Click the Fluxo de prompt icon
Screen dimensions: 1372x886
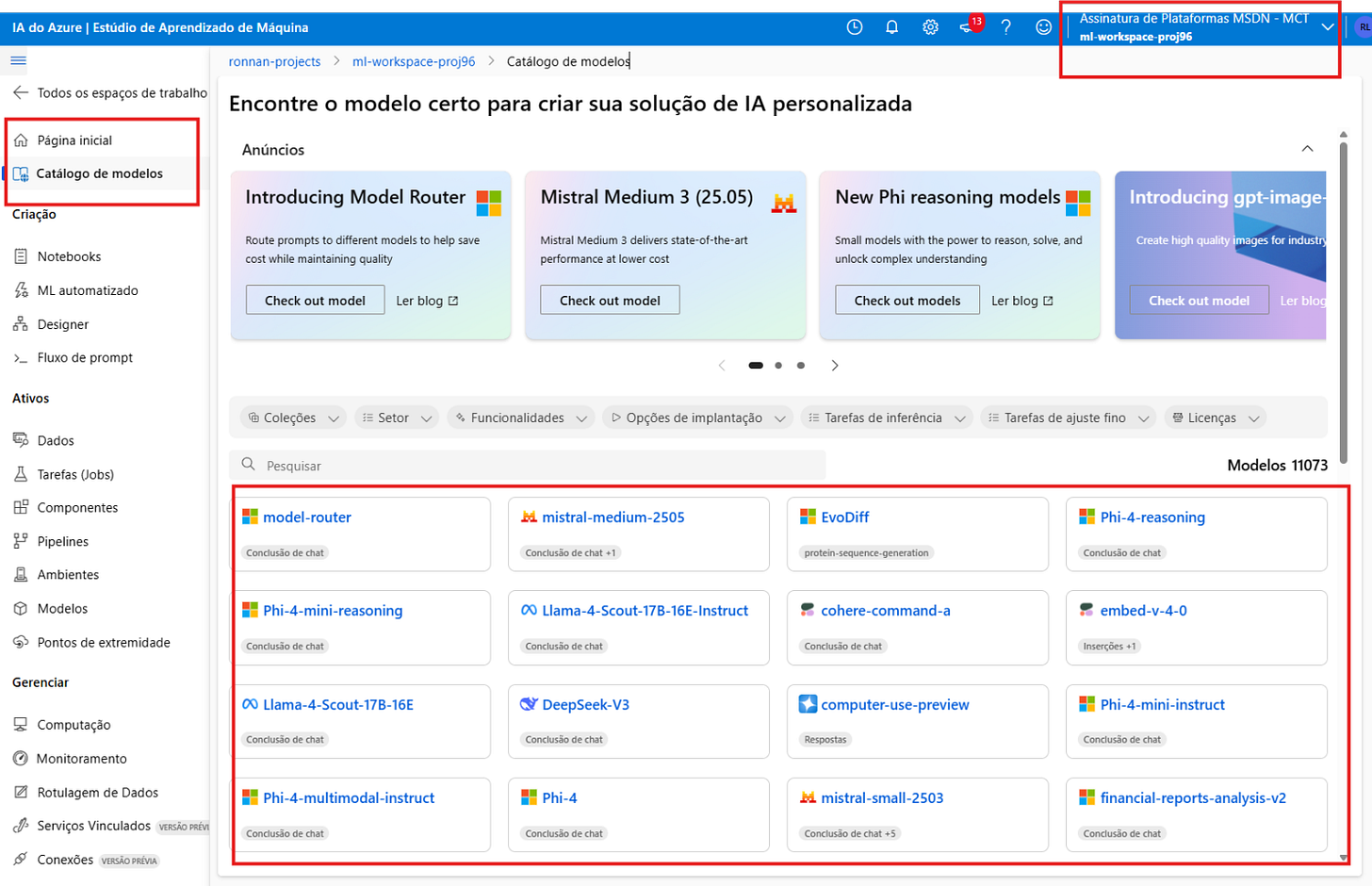[x=21, y=358]
